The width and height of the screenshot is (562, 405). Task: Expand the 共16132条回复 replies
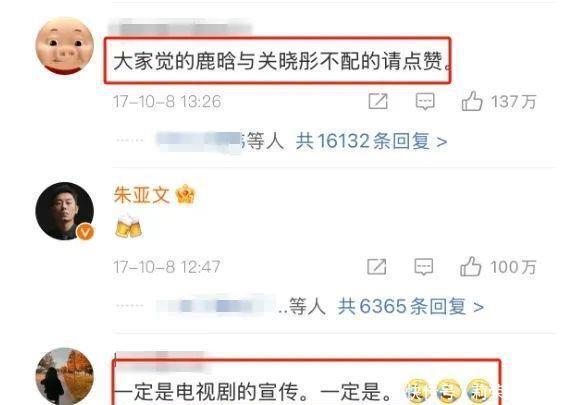point(371,141)
